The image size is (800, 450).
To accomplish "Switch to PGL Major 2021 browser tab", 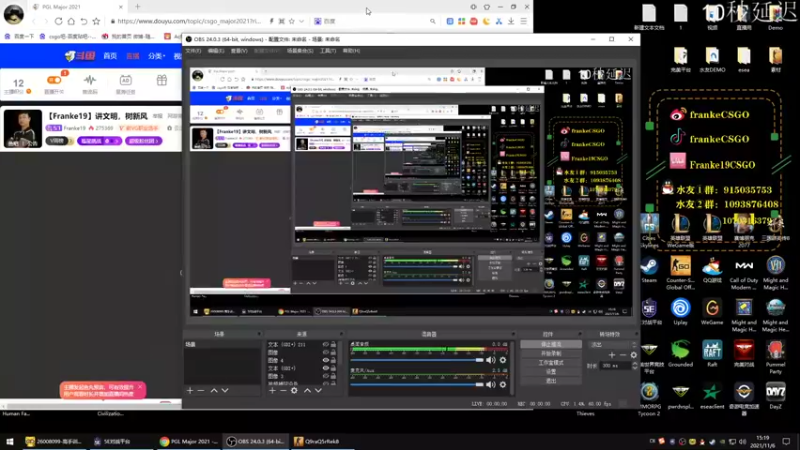I will click(x=77, y=7).
